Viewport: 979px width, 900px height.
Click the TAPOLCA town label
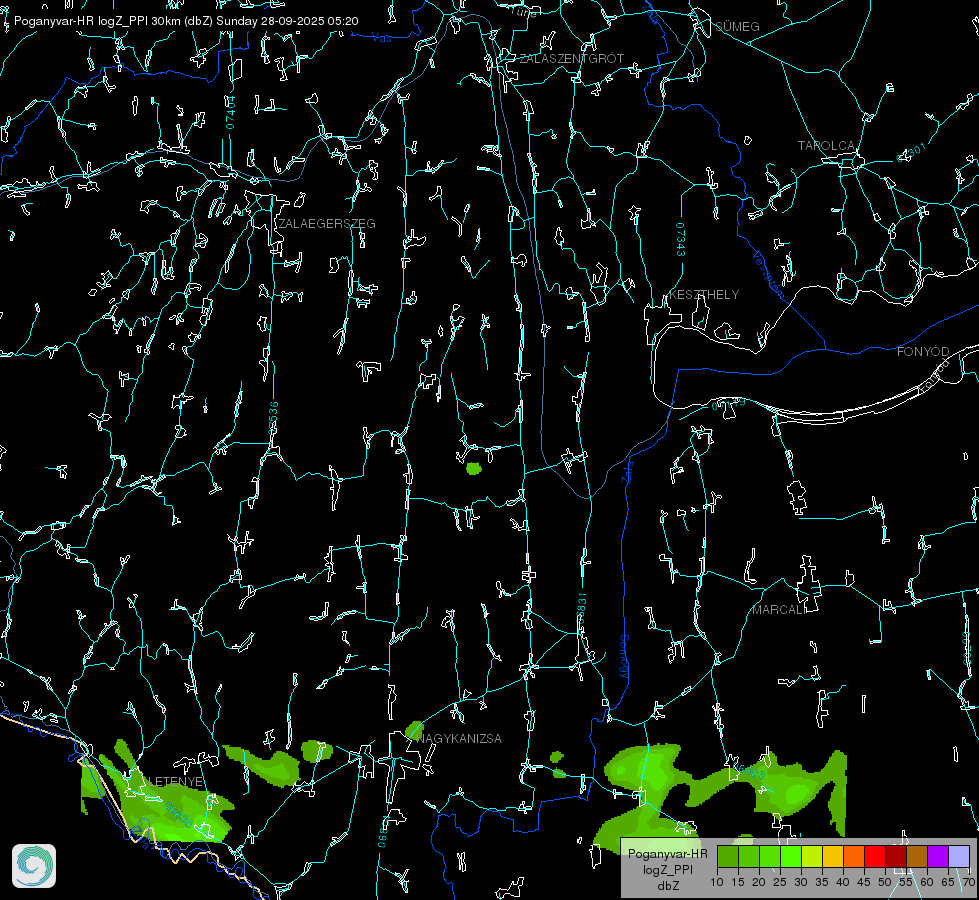coord(827,146)
